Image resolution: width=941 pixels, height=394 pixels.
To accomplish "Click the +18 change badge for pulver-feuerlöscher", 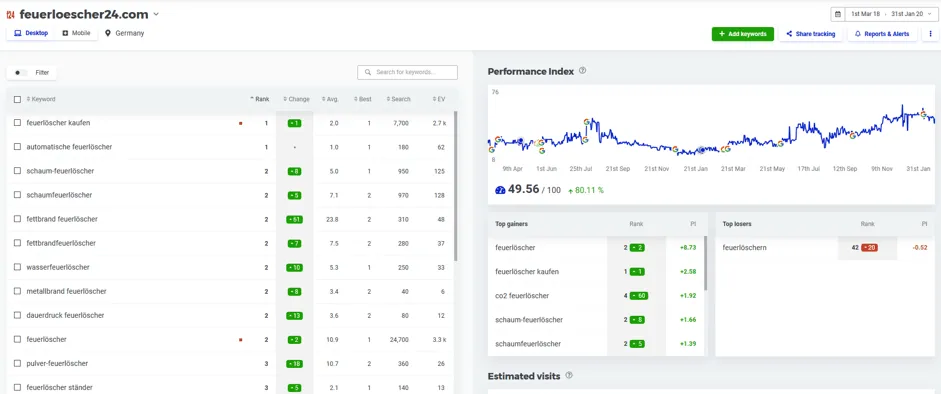I will tap(295, 363).
